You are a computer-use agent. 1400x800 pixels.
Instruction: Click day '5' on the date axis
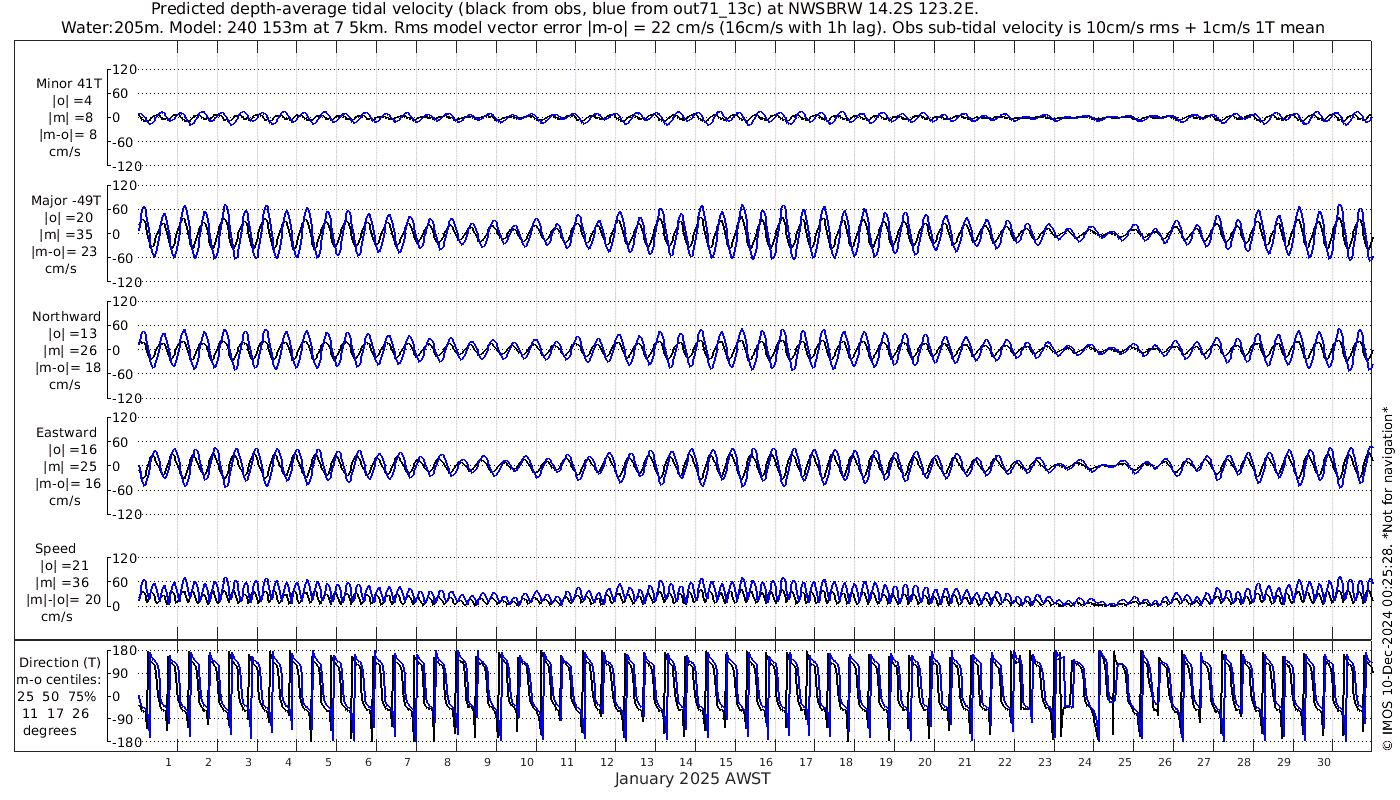(x=327, y=762)
